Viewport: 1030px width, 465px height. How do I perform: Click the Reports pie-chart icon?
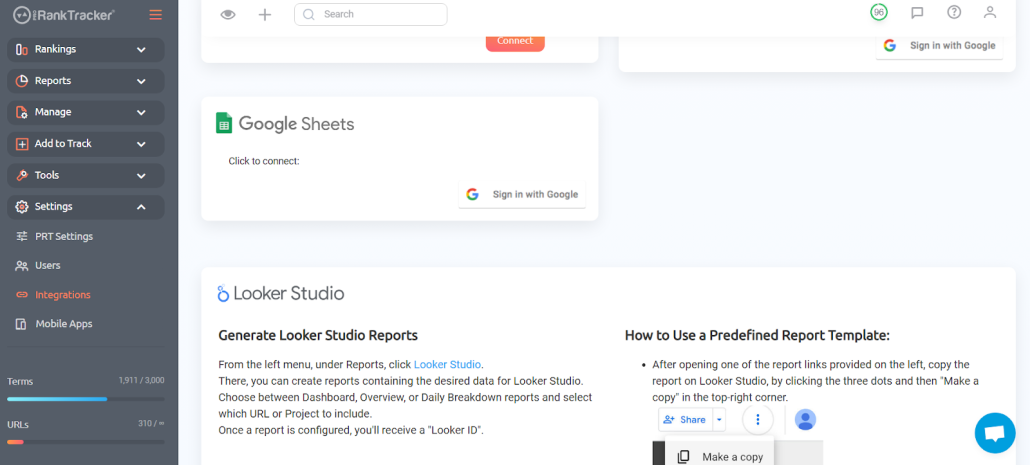pyautogui.click(x=22, y=81)
